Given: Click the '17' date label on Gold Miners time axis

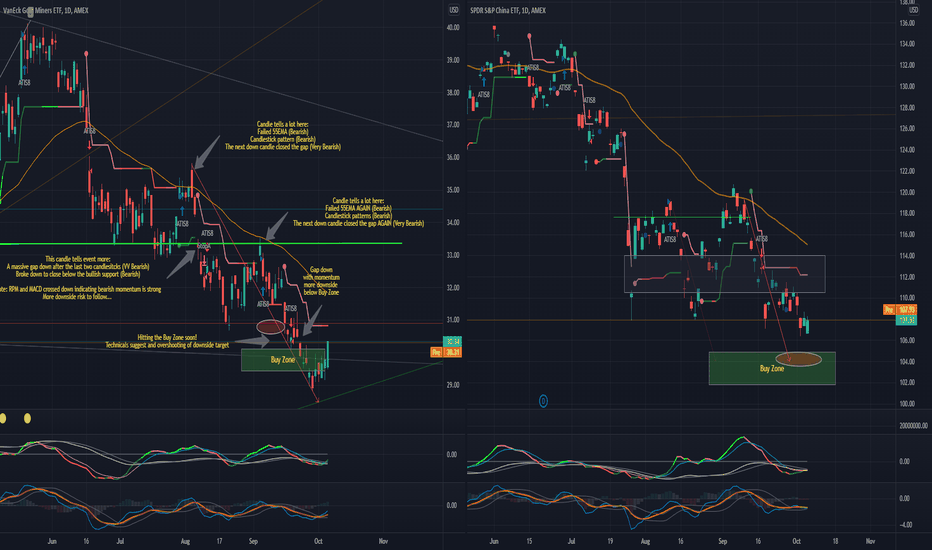Looking at the screenshot, I should tap(219, 541).
